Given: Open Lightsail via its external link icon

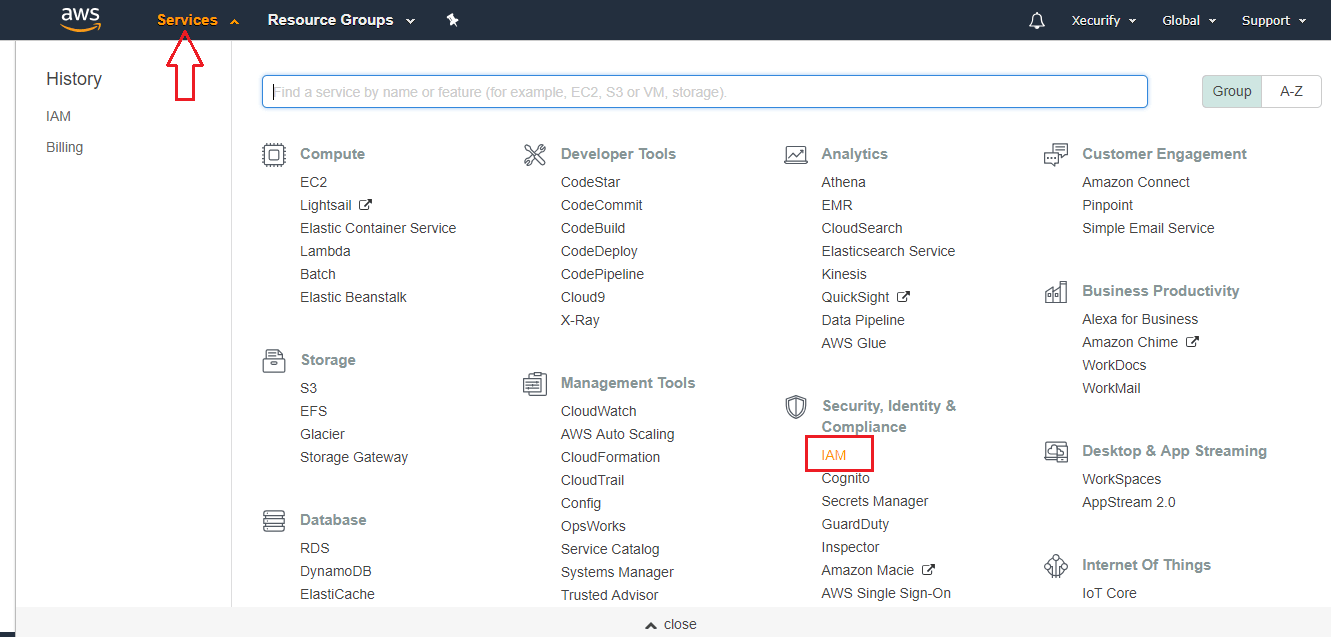Looking at the screenshot, I should pyautogui.click(x=367, y=204).
